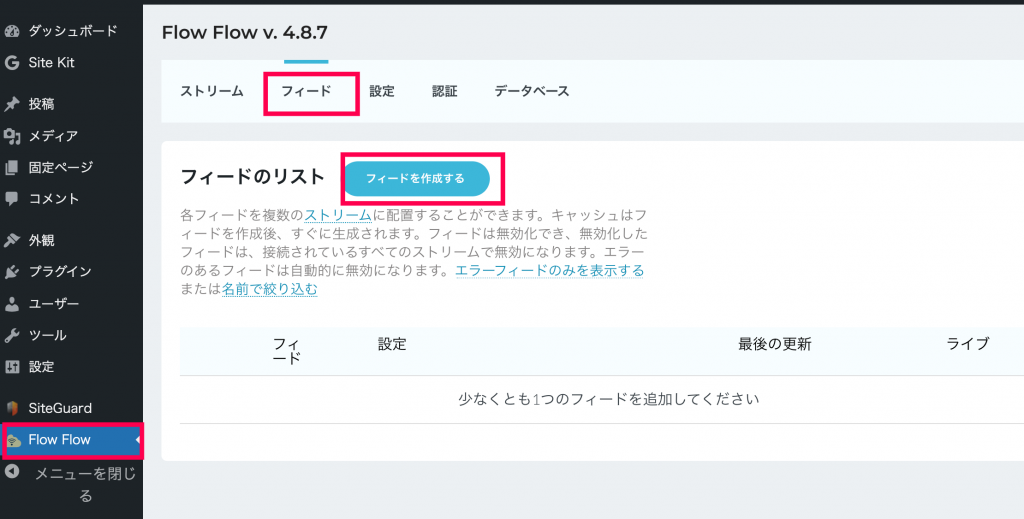Open 投稿 in the sidebar
The width and height of the screenshot is (1024, 519).
[41, 104]
